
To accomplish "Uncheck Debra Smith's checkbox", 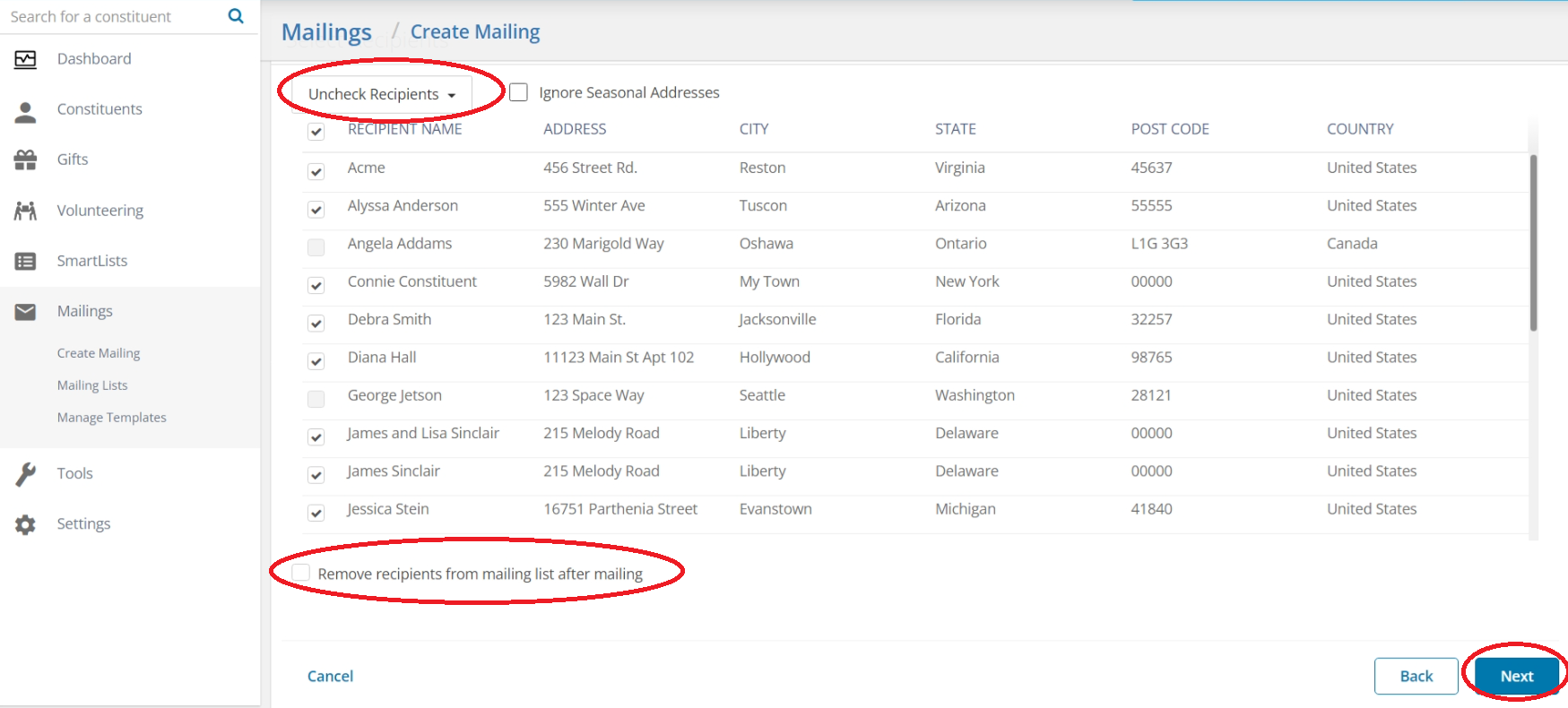I will point(316,323).
